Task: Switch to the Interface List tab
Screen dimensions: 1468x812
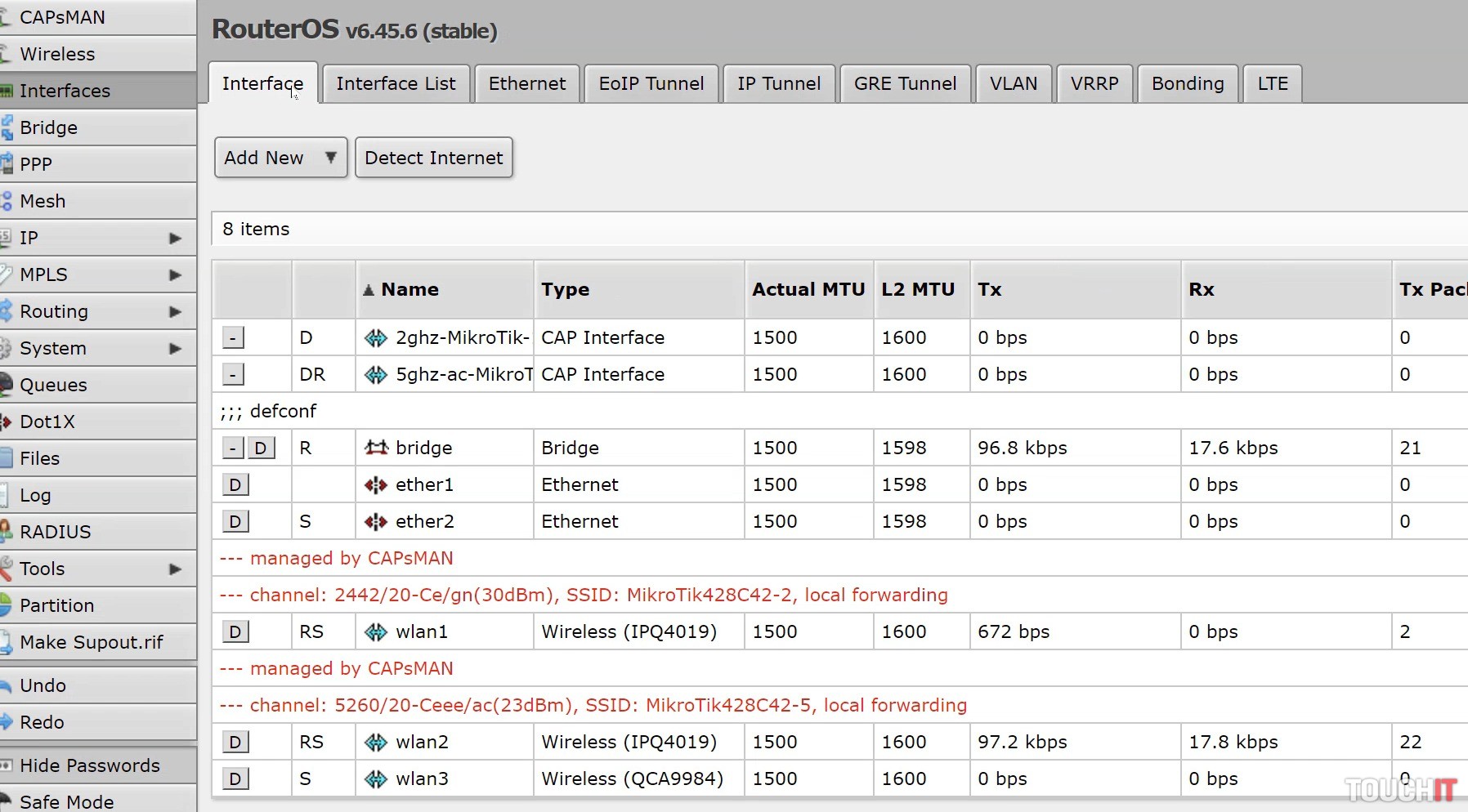Action: click(x=396, y=83)
